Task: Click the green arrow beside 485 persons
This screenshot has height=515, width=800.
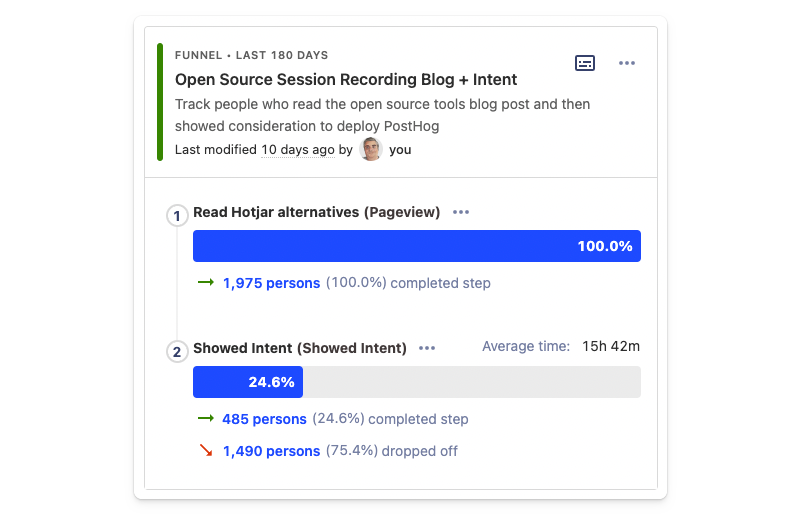Action: click(206, 419)
